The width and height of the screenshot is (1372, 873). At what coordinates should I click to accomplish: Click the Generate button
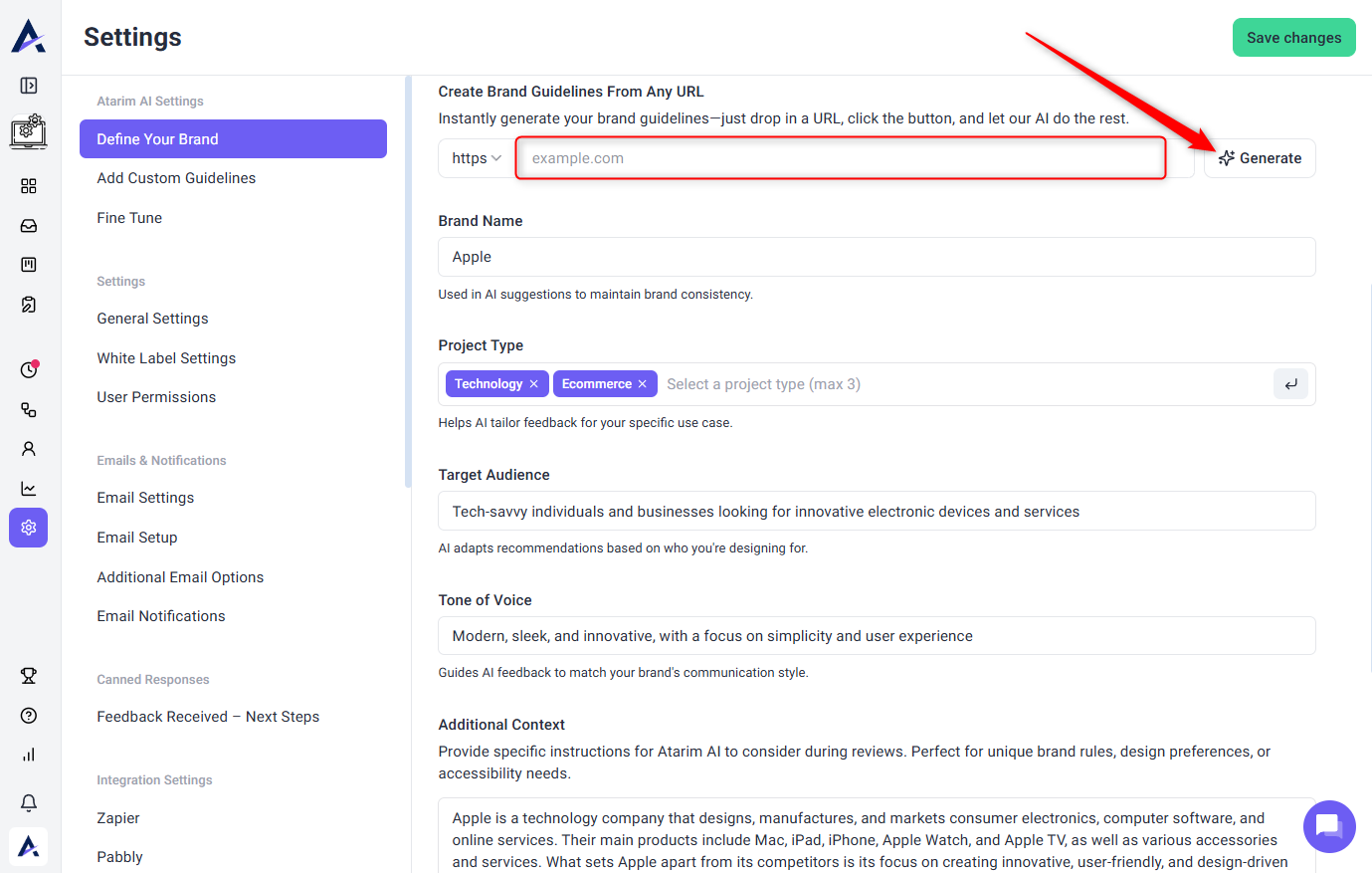coord(1260,158)
